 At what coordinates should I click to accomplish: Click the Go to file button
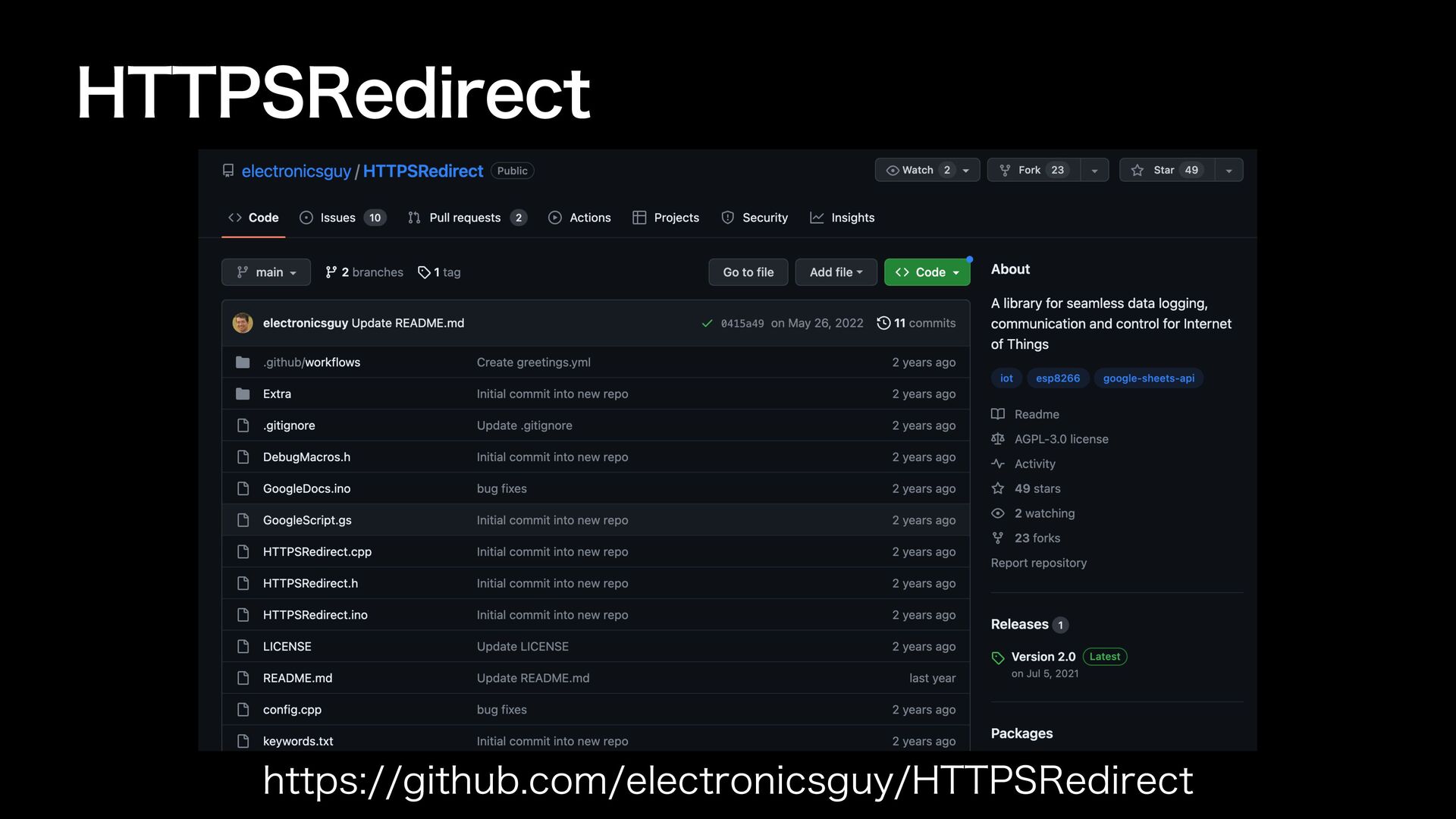click(x=748, y=272)
